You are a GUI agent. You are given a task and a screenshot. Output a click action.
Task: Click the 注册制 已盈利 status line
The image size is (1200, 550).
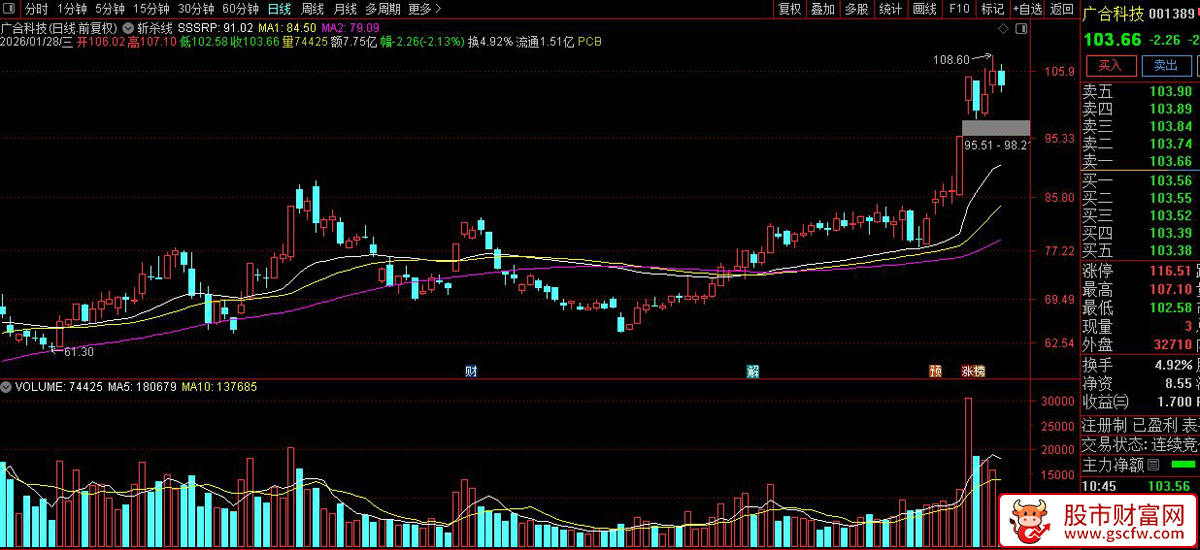pyautogui.click(x=1140, y=424)
